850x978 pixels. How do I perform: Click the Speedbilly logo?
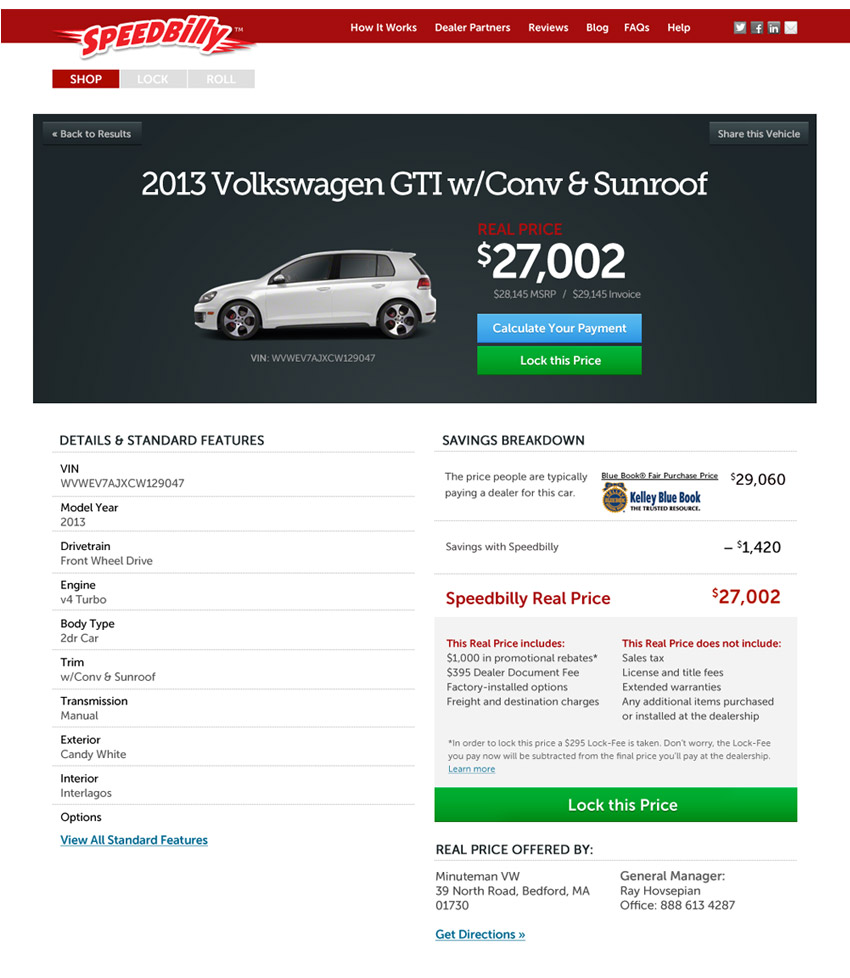pyautogui.click(x=153, y=36)
